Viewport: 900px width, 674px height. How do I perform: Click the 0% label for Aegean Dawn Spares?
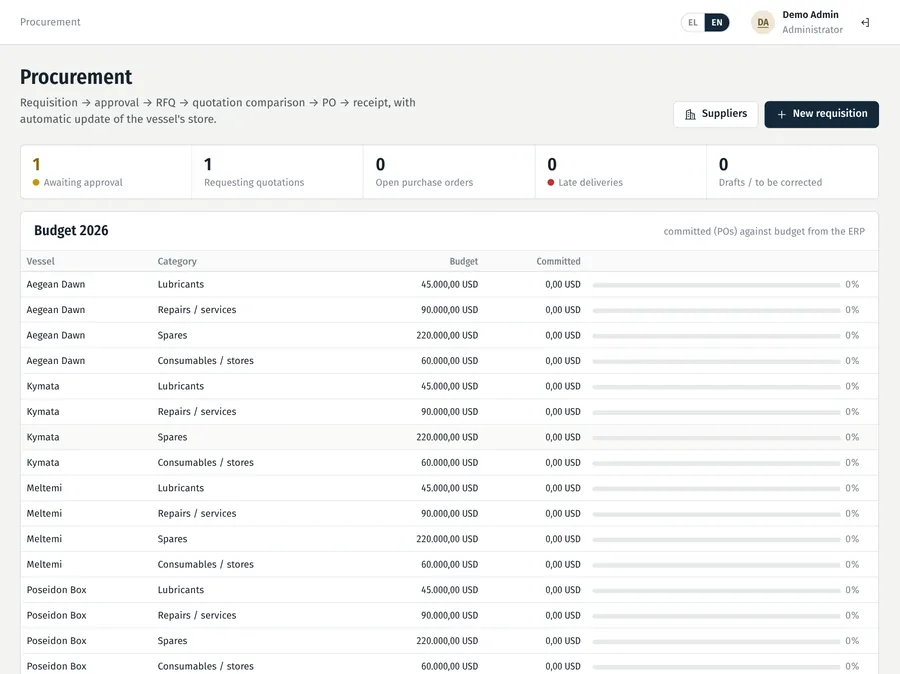(x=852, y=335)
